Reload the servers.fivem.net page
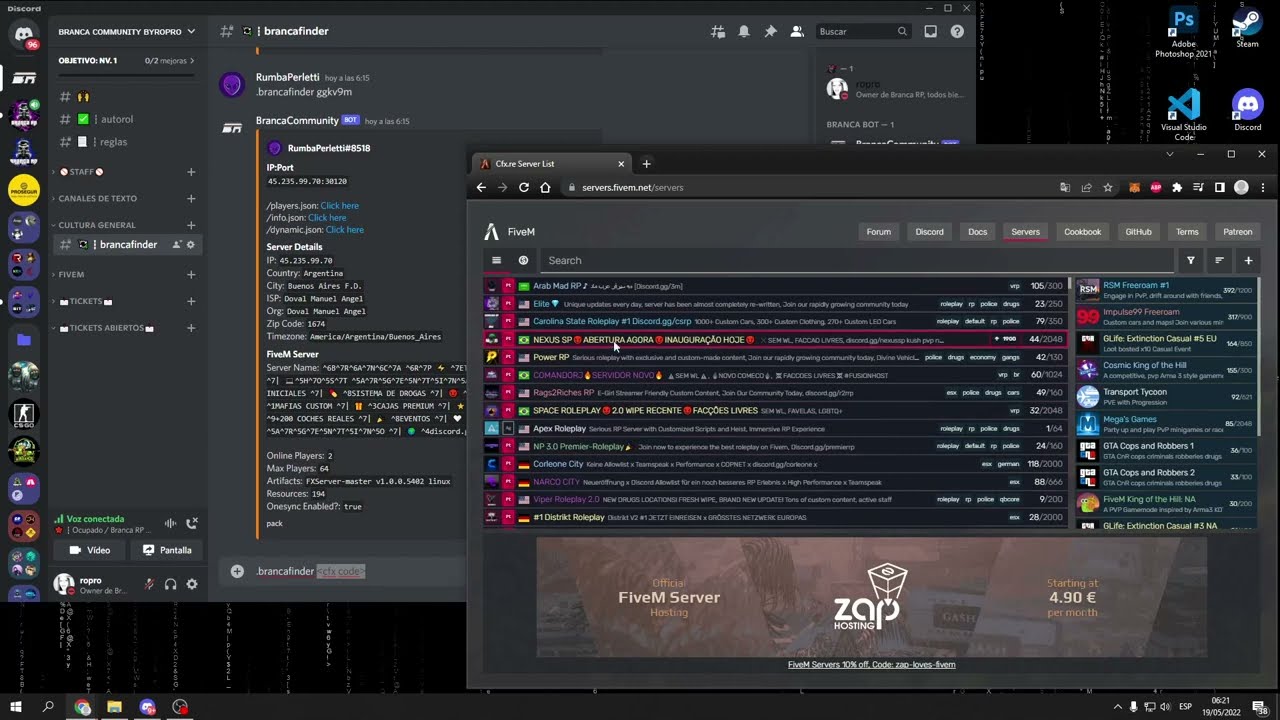This screenshot has width=1280, height=720. click(x=523, y=187)
